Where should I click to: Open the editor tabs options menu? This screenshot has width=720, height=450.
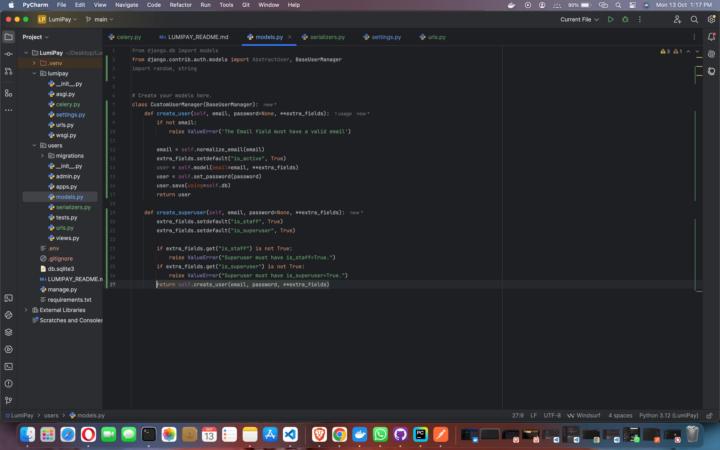[694, 37]
